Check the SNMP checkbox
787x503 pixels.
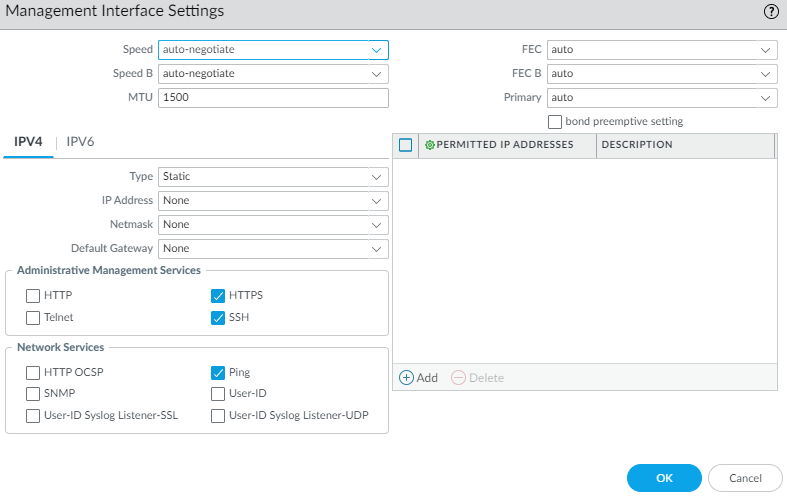tap(34, 394)
